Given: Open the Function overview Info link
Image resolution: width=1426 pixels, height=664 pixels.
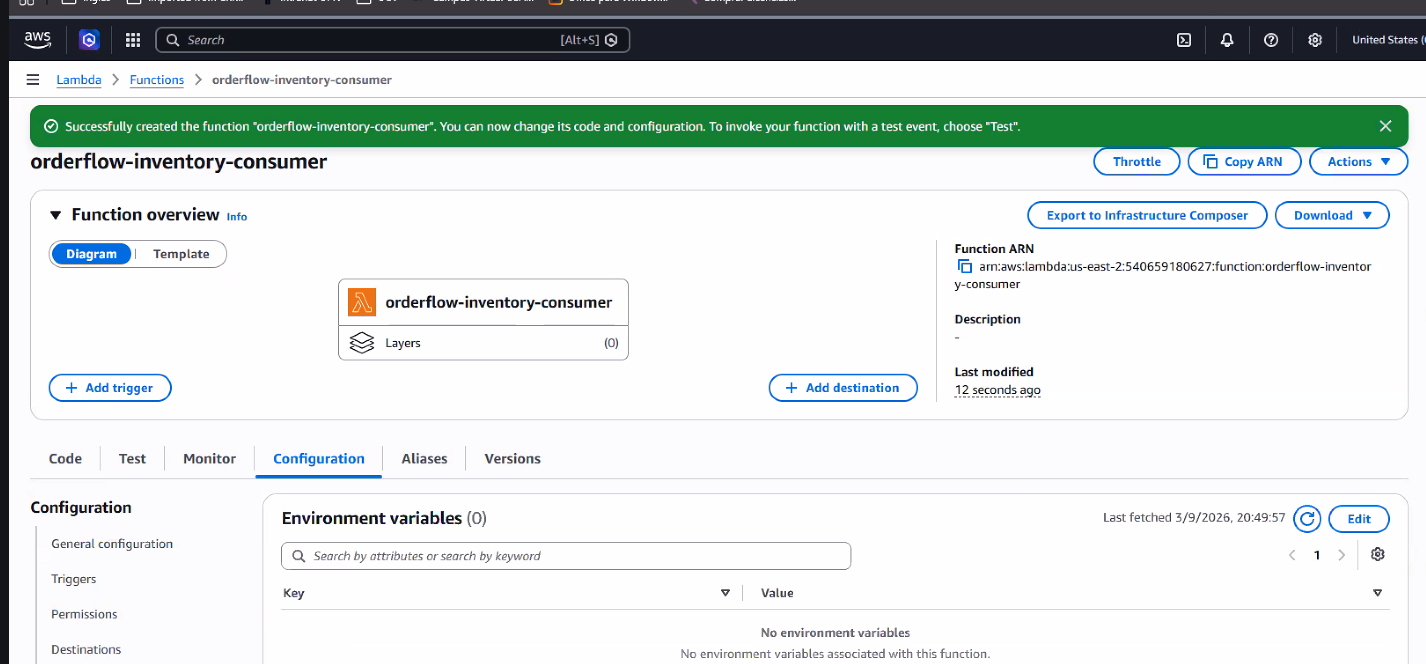Looking at the screenshot, I should [x=237, y=216].
